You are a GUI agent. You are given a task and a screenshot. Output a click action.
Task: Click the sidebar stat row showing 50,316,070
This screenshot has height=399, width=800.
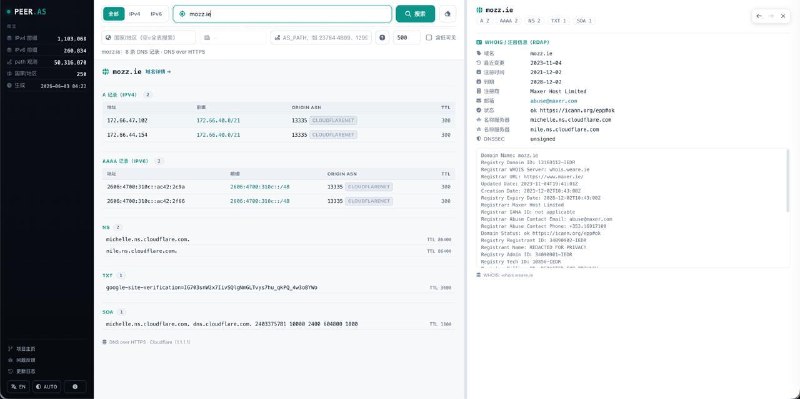46,62
